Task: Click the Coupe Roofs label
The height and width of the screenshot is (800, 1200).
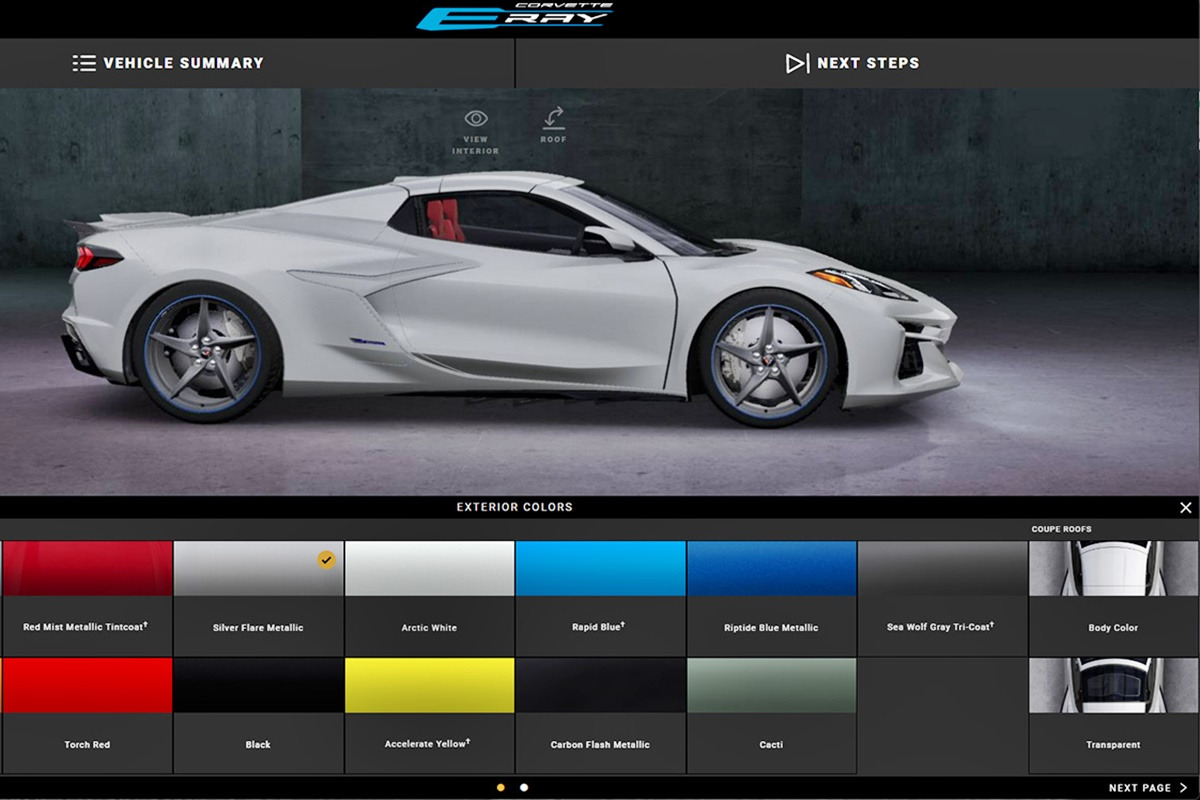Action: point(1062,529)
